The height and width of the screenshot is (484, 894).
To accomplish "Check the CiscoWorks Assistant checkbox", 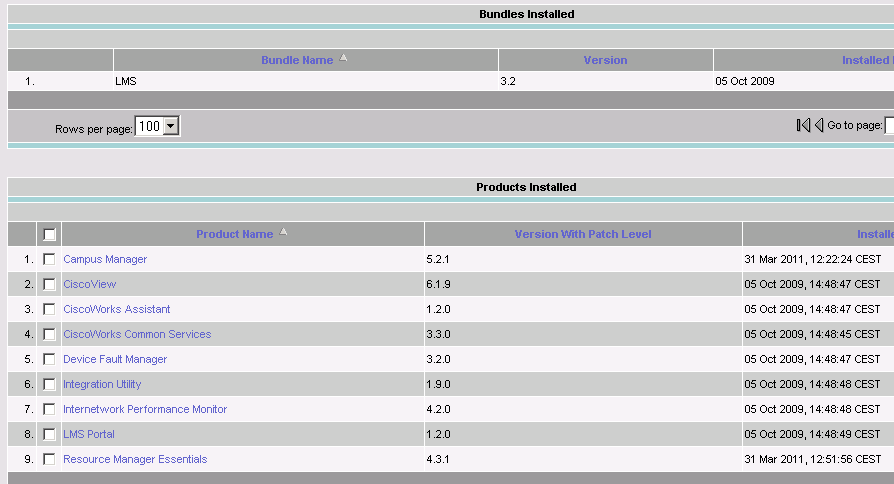I will [50, 310].
